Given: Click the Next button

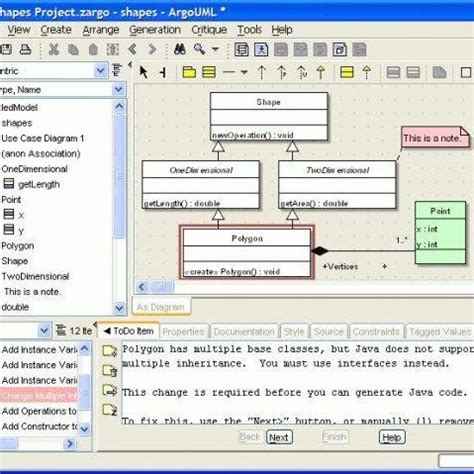Looking at the screenshot, I should [x=279, y=437].
